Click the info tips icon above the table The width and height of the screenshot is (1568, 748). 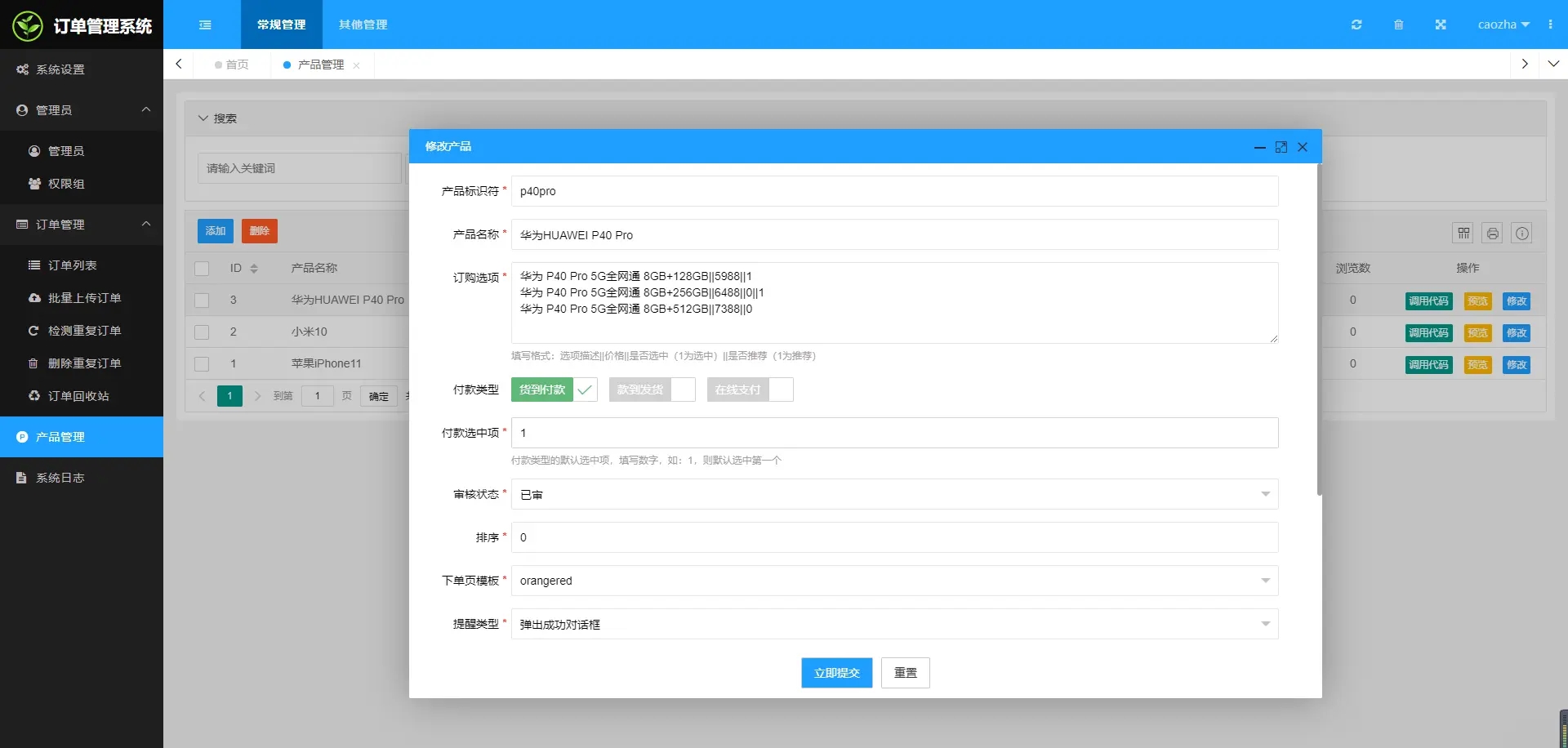click(1522, 234)
